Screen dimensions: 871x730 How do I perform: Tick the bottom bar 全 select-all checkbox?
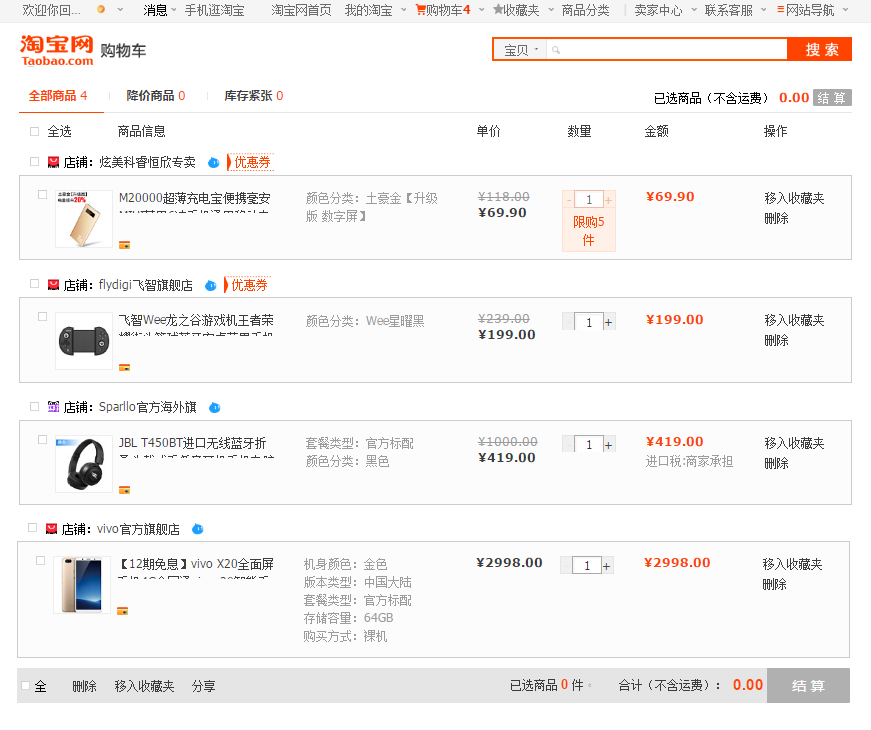pyautogui.click(x=26, y=686)
